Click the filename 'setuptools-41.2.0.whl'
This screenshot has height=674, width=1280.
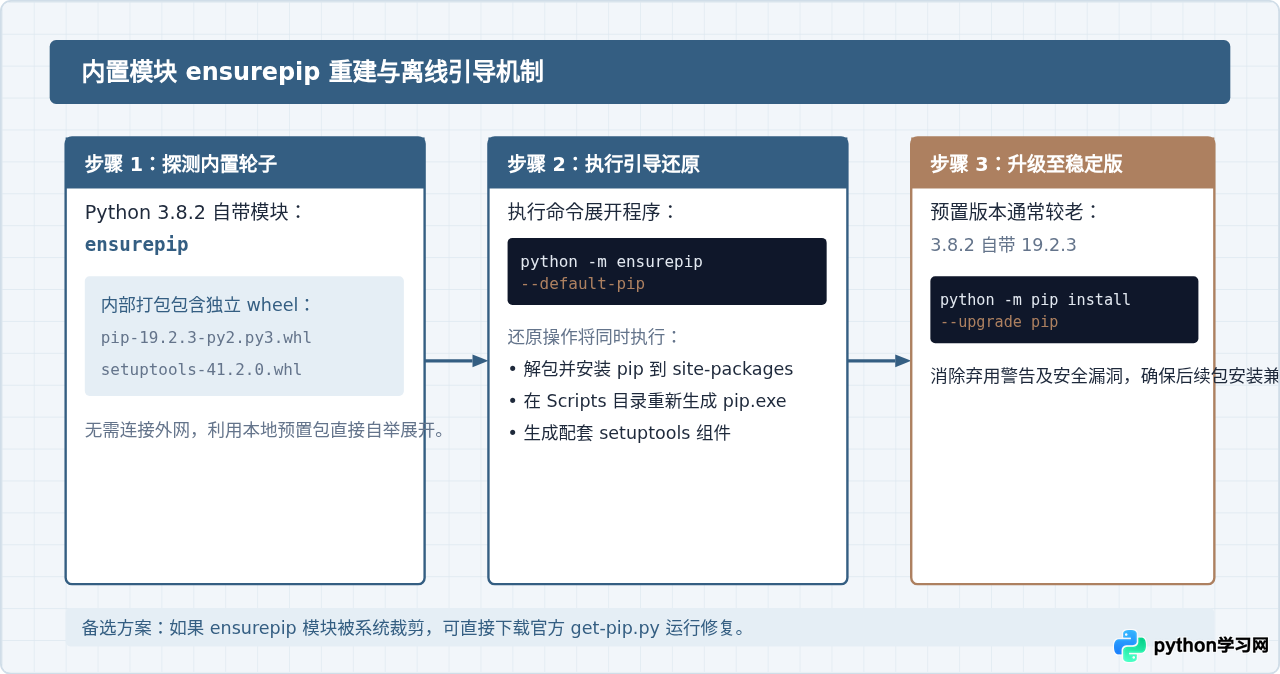tap(201, 370)
